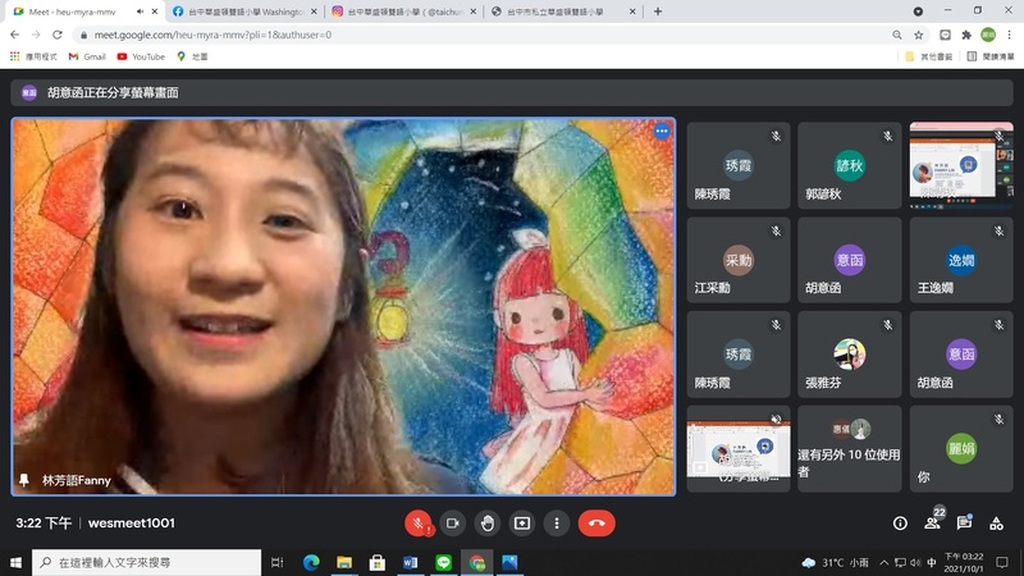Open the Chrome profile dropdown circle at top

918,11
